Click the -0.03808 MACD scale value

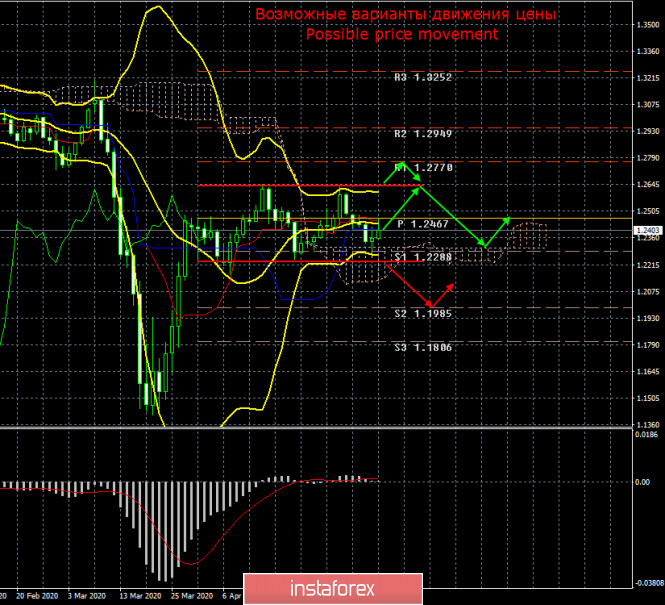pyautogui.click(x=649, y=584)
